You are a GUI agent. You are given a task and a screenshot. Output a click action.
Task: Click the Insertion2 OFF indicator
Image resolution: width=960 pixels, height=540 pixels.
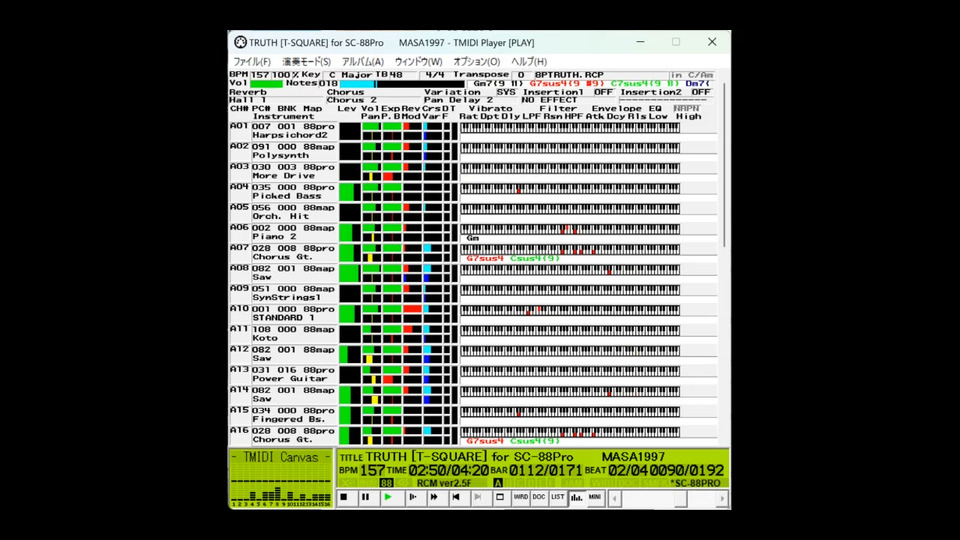click(700, 92)
